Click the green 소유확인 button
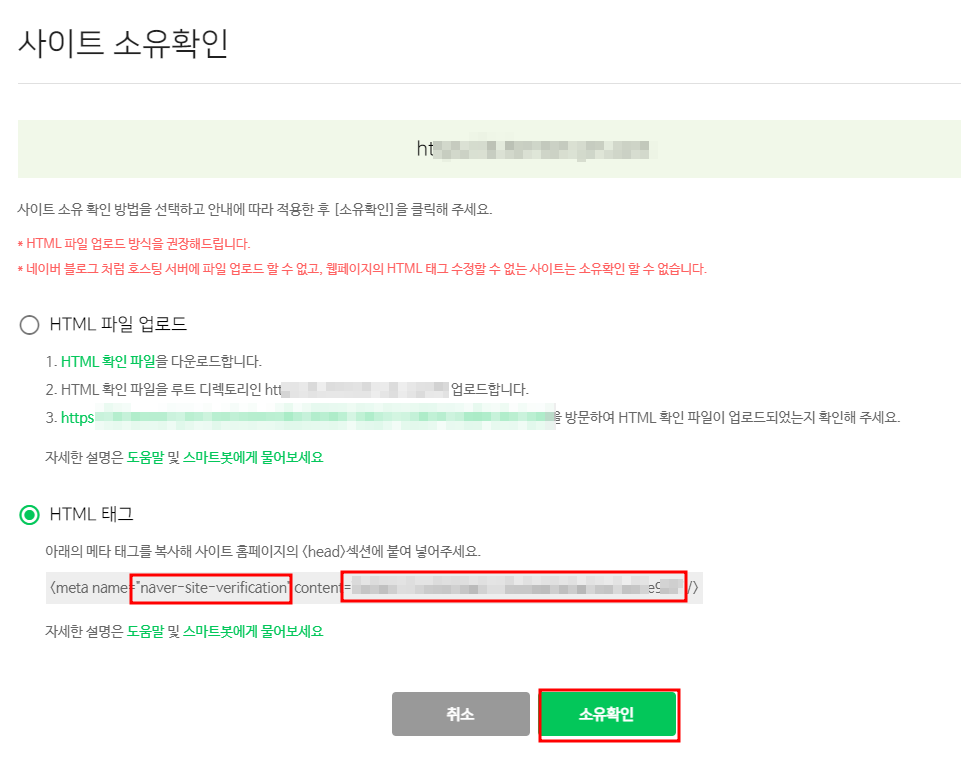This screenshot has height=774, width=961. click(x=608, y=714)
